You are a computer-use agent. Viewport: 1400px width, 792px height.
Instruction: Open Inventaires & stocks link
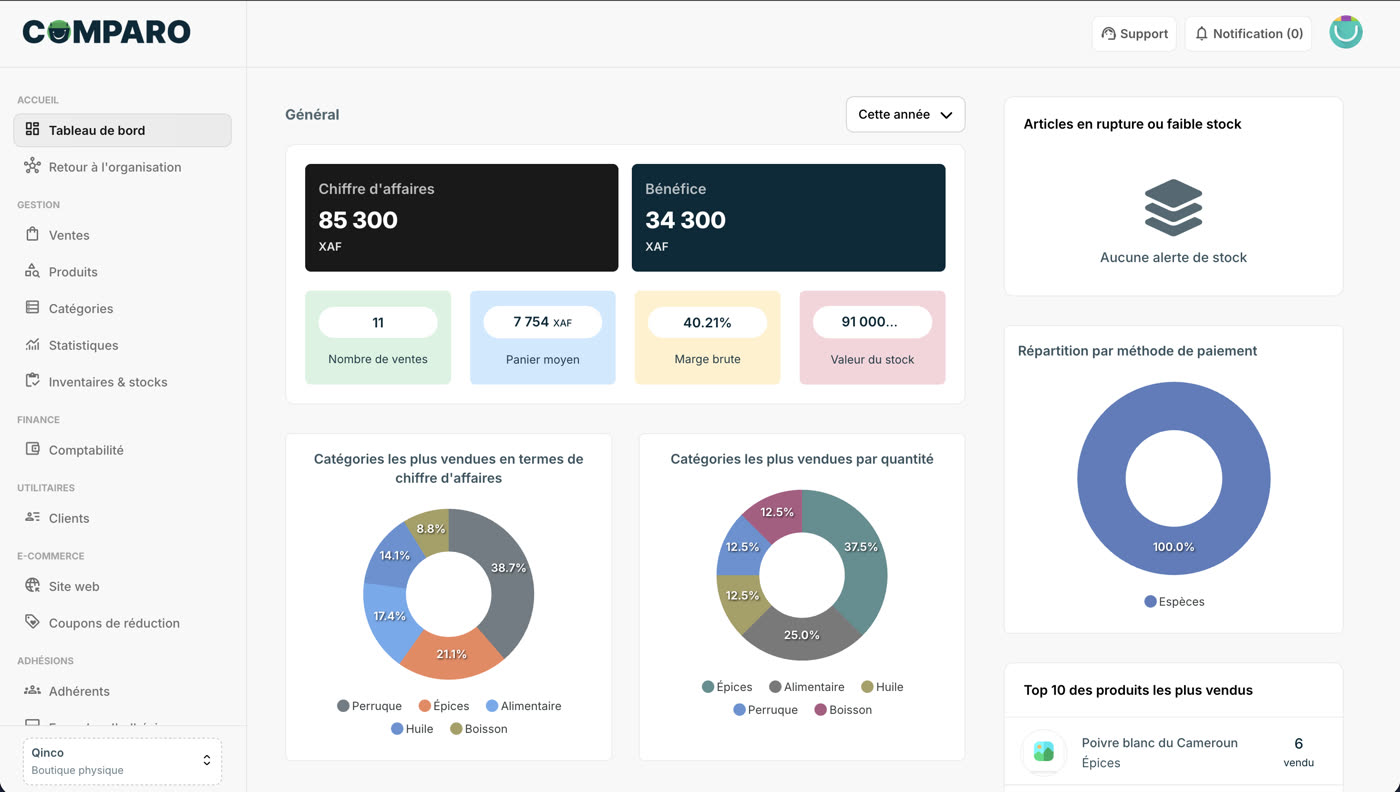[x=108, y=382]
